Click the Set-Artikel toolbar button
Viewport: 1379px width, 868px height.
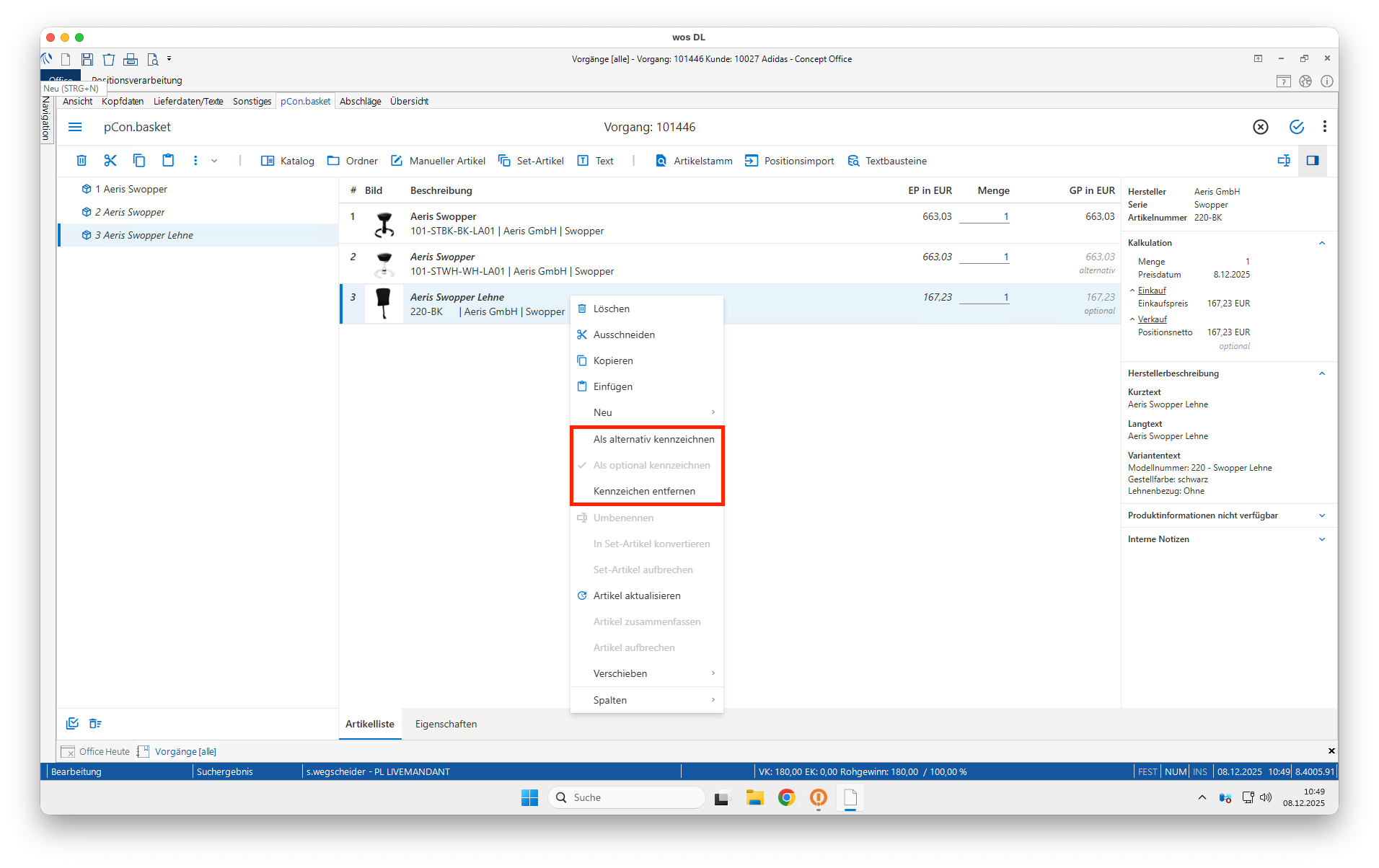click(x=504, y=161)
